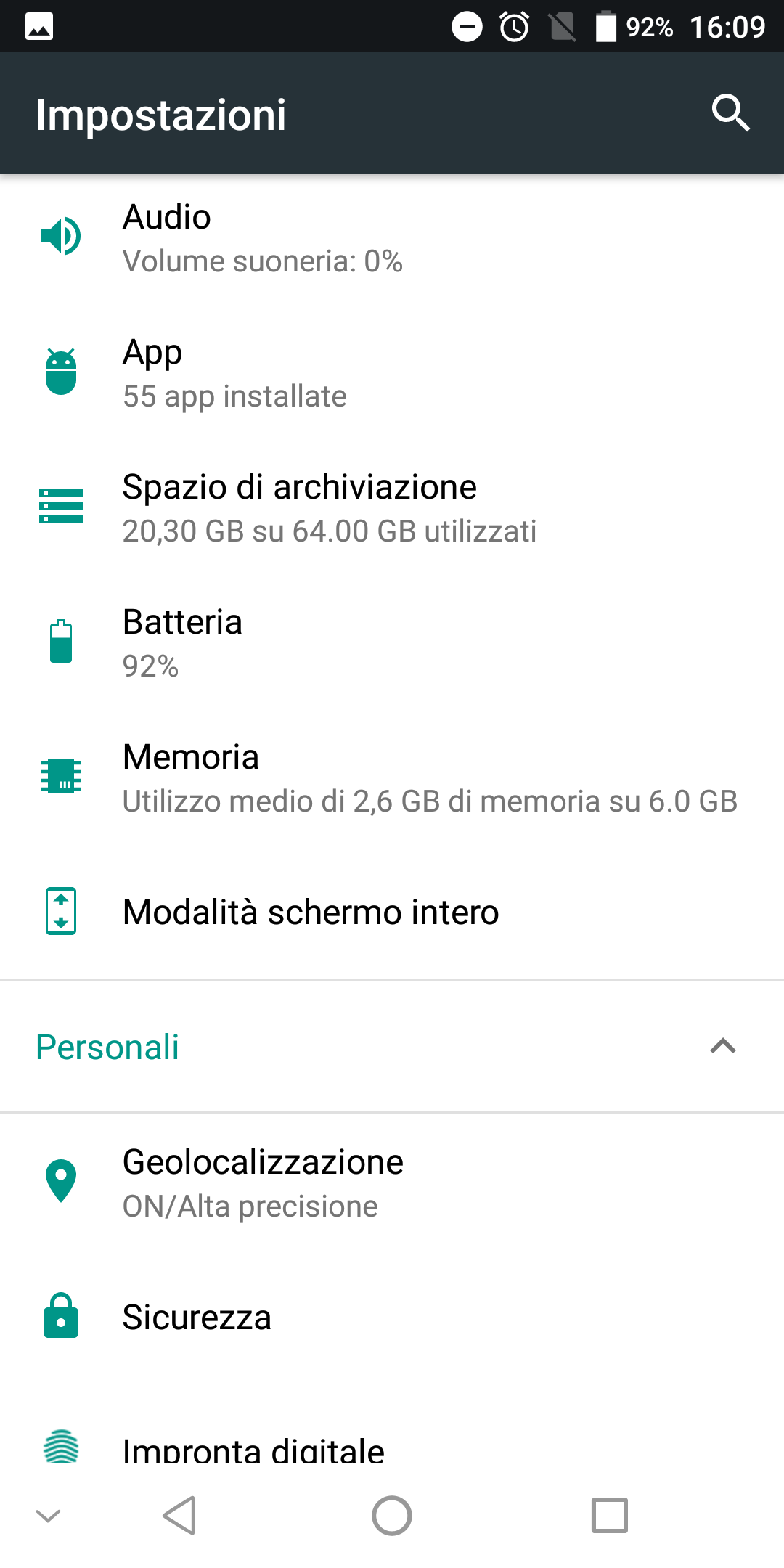Open Impronta digitale settings
This screenshot has height=1568, width=784.
[253, 1449]
